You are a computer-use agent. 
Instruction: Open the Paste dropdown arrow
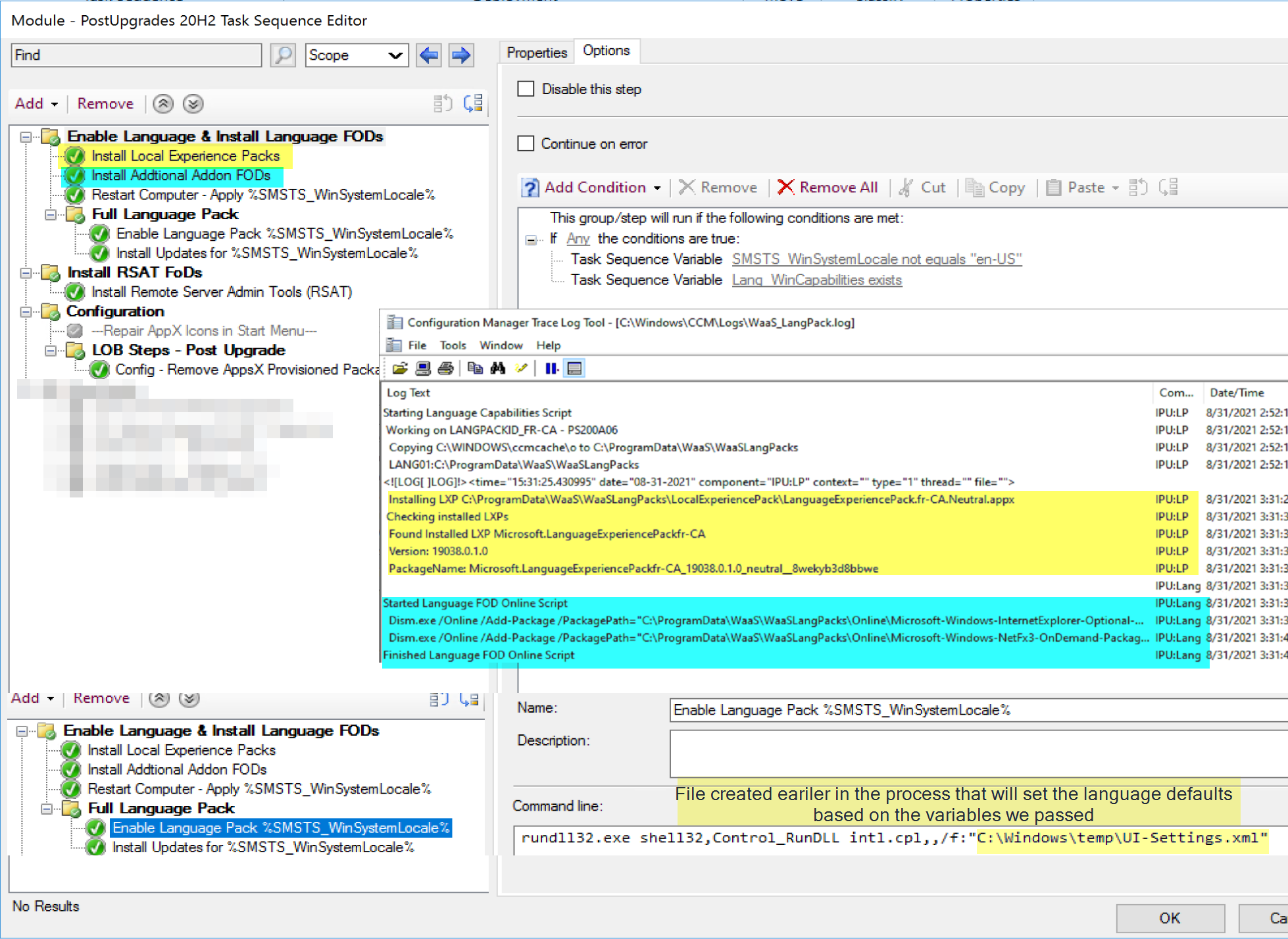coord(1116,188)
